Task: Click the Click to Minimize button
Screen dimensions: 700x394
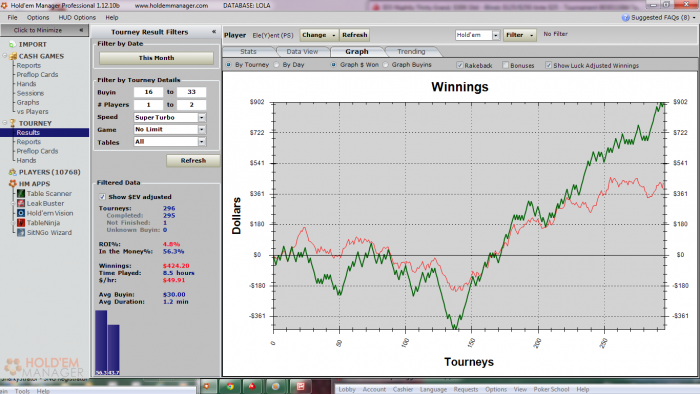Action: coord(44,30)
